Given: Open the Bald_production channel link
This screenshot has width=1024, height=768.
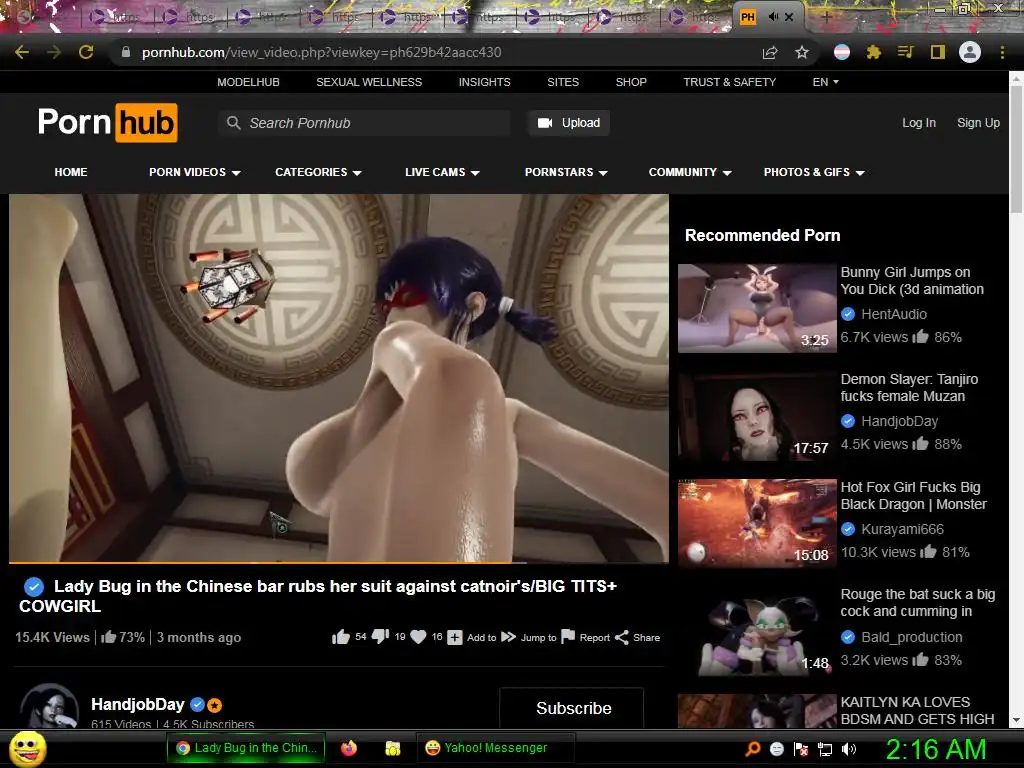Looking at the screenshot, I should [912, 637].
